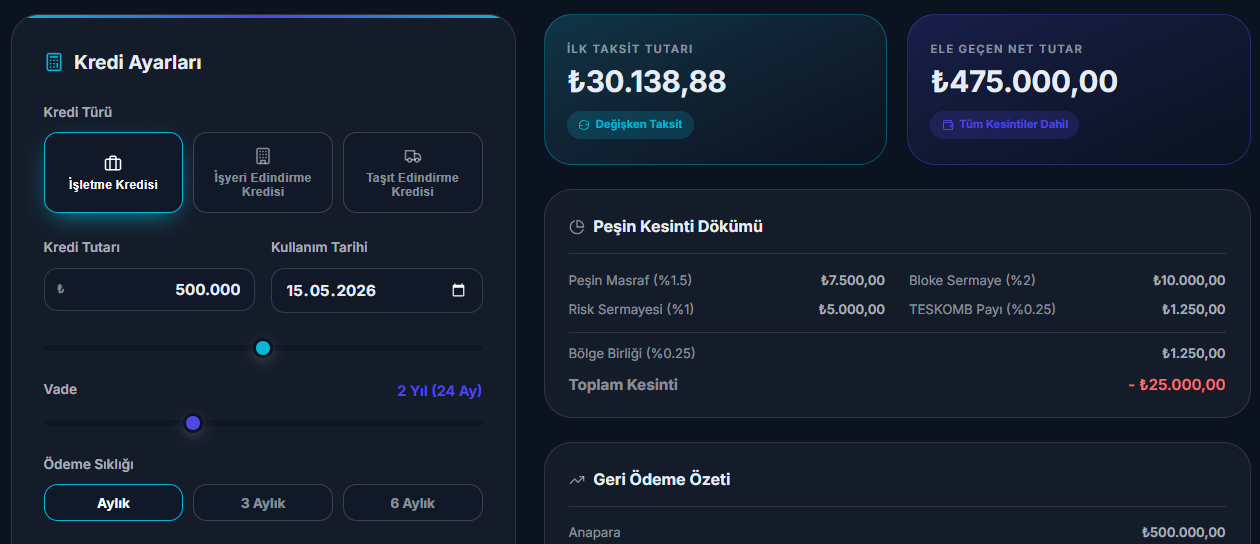Screen dimensions: 1260x544
Task: Click the Vade slider handle
Action: click(x=193, y=423)
